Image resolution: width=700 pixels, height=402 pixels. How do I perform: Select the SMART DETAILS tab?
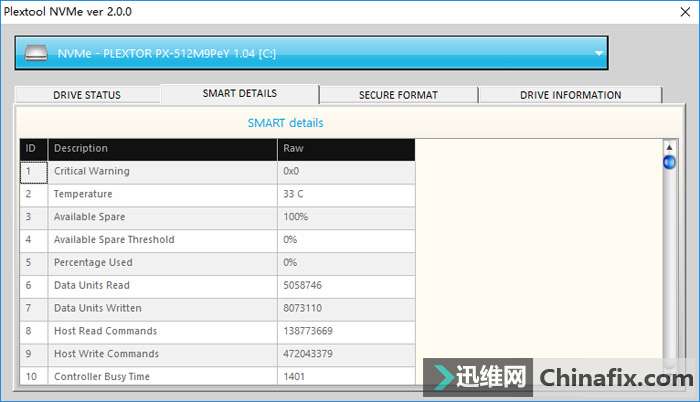240,93
